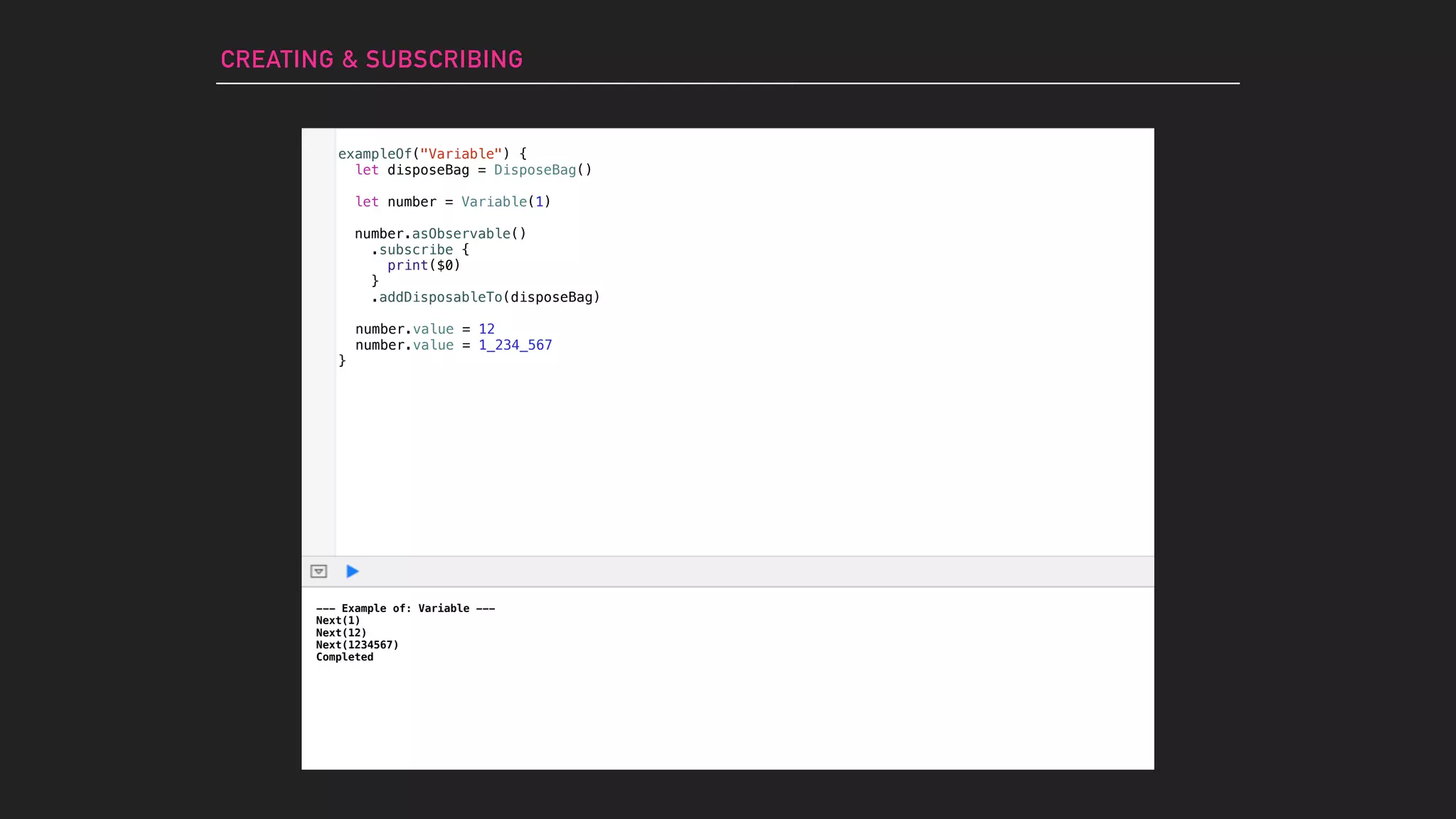Image resolution: width=1456 pixels, height=819 pixels.
Task: Click Next(12) in console output
Action: [341, 633]
